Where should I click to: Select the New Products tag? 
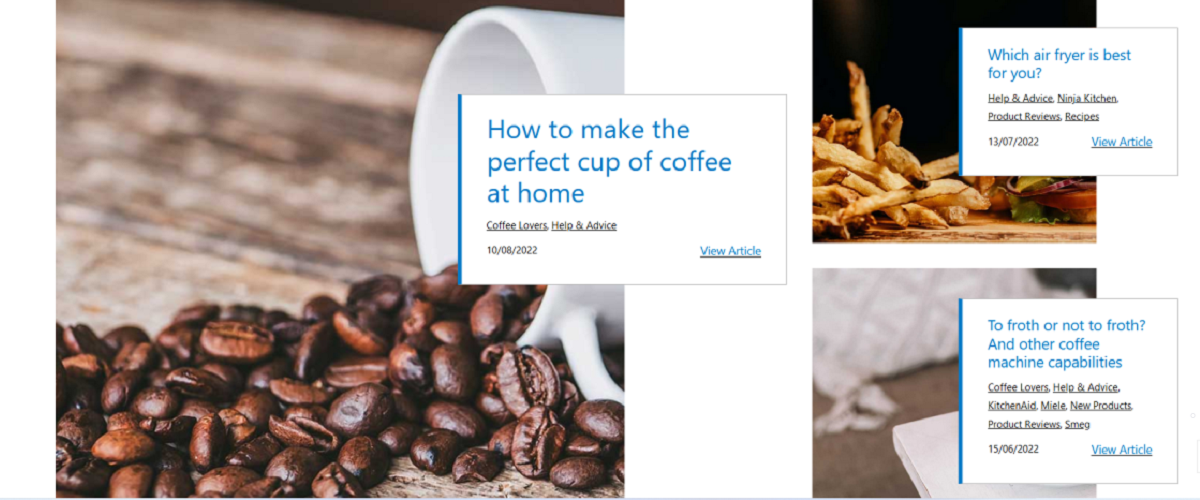pos(1100,405)
